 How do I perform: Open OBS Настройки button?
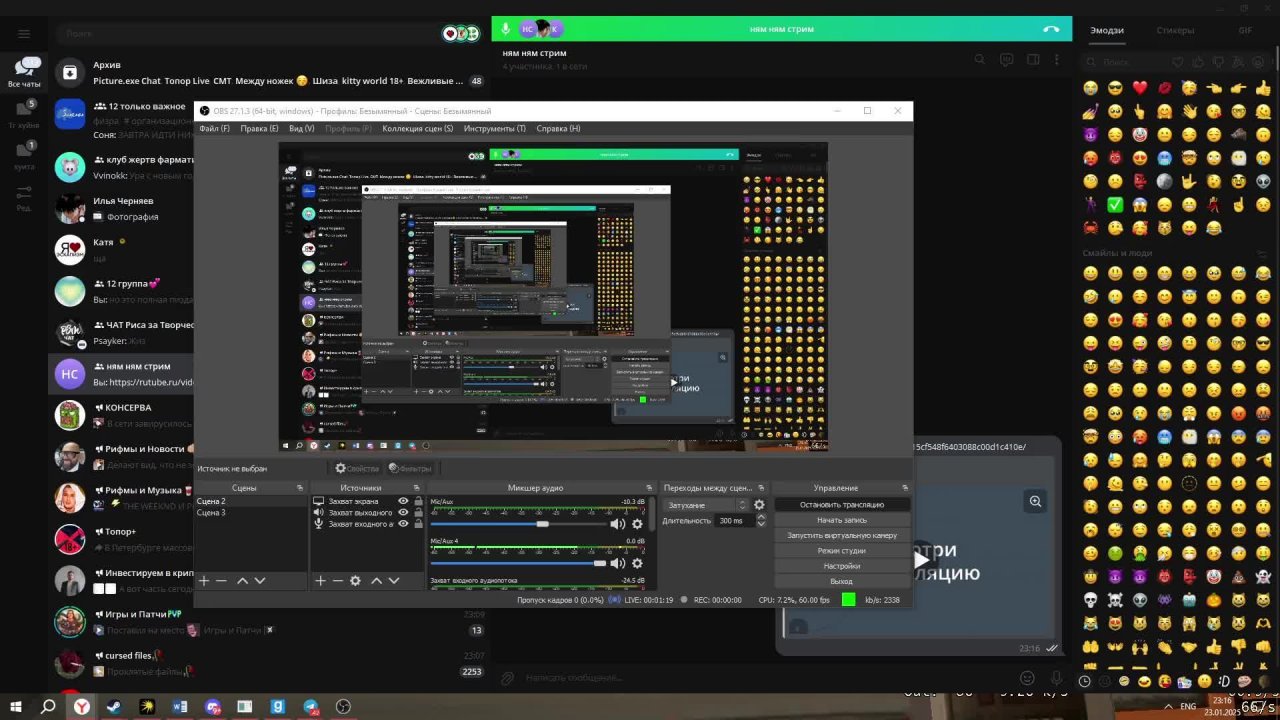(842, 566)
